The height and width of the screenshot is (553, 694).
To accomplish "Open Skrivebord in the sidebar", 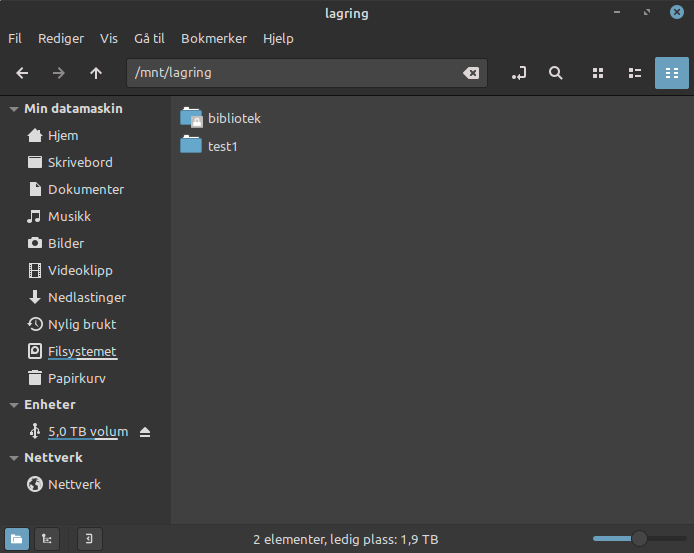I will (x=85, y=162).
